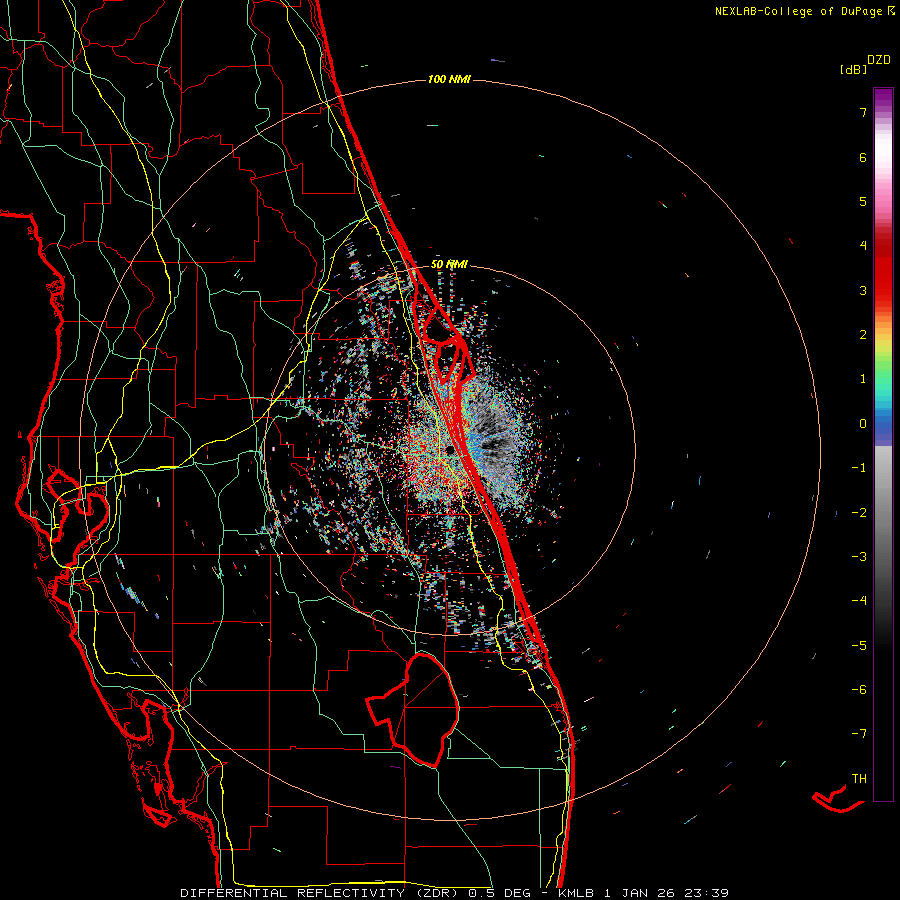Click the NEXLAB-College of DuPage header text

[804, 11]
